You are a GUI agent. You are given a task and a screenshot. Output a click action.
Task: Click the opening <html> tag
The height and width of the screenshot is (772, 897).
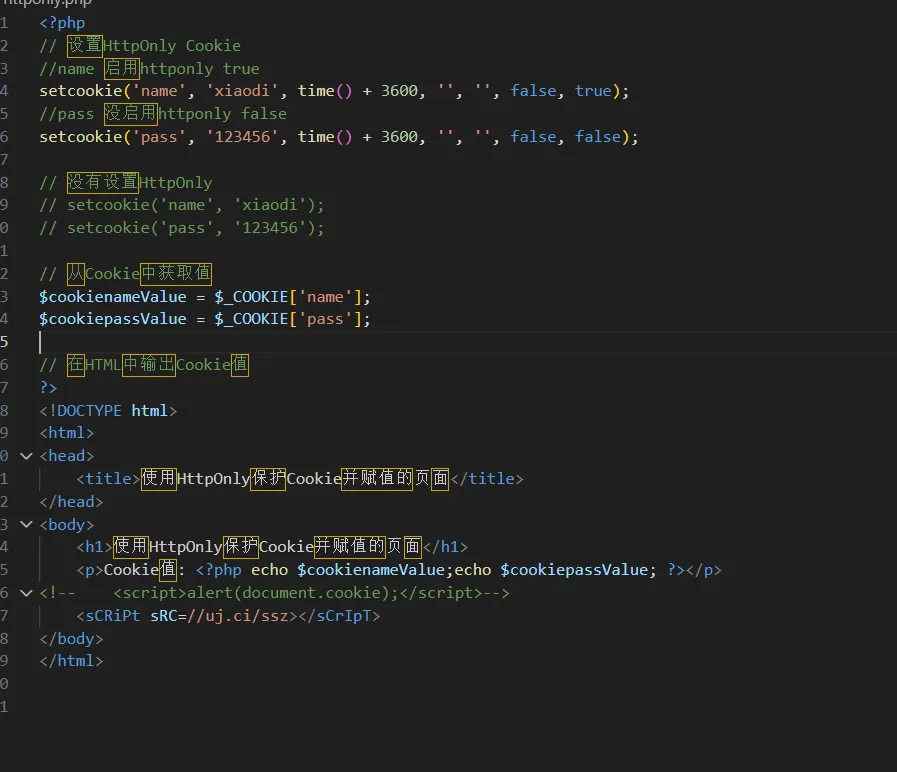pyautogui.click(x=66, y=433)
